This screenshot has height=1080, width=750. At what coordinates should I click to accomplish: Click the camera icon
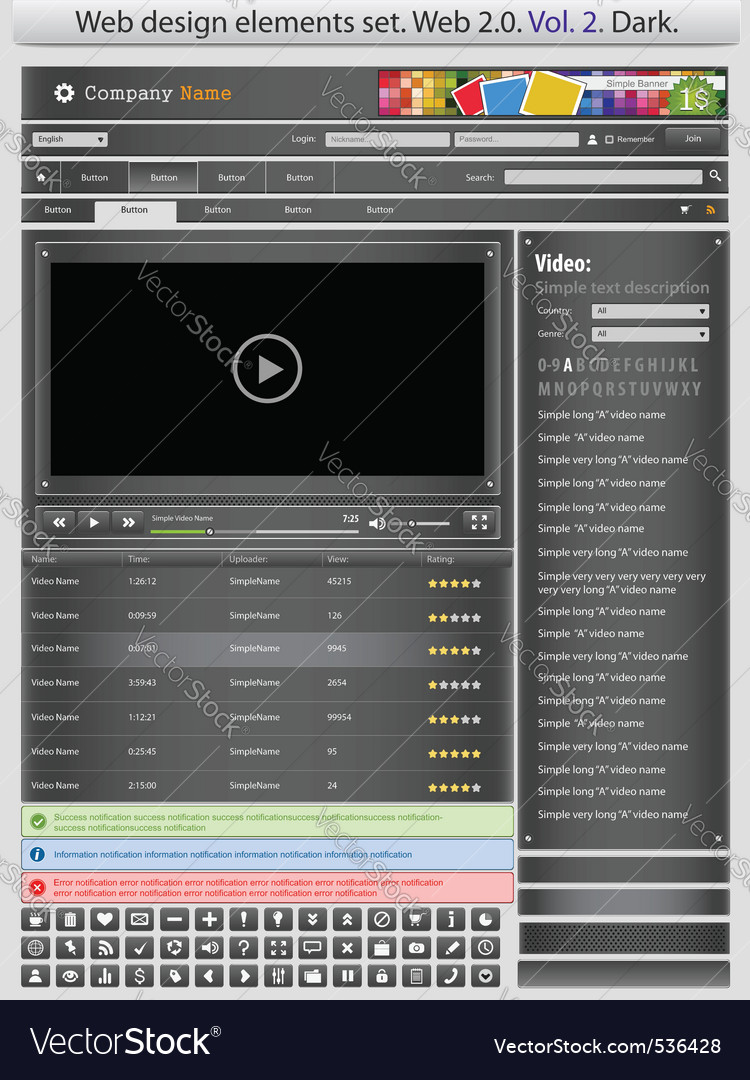417,948
